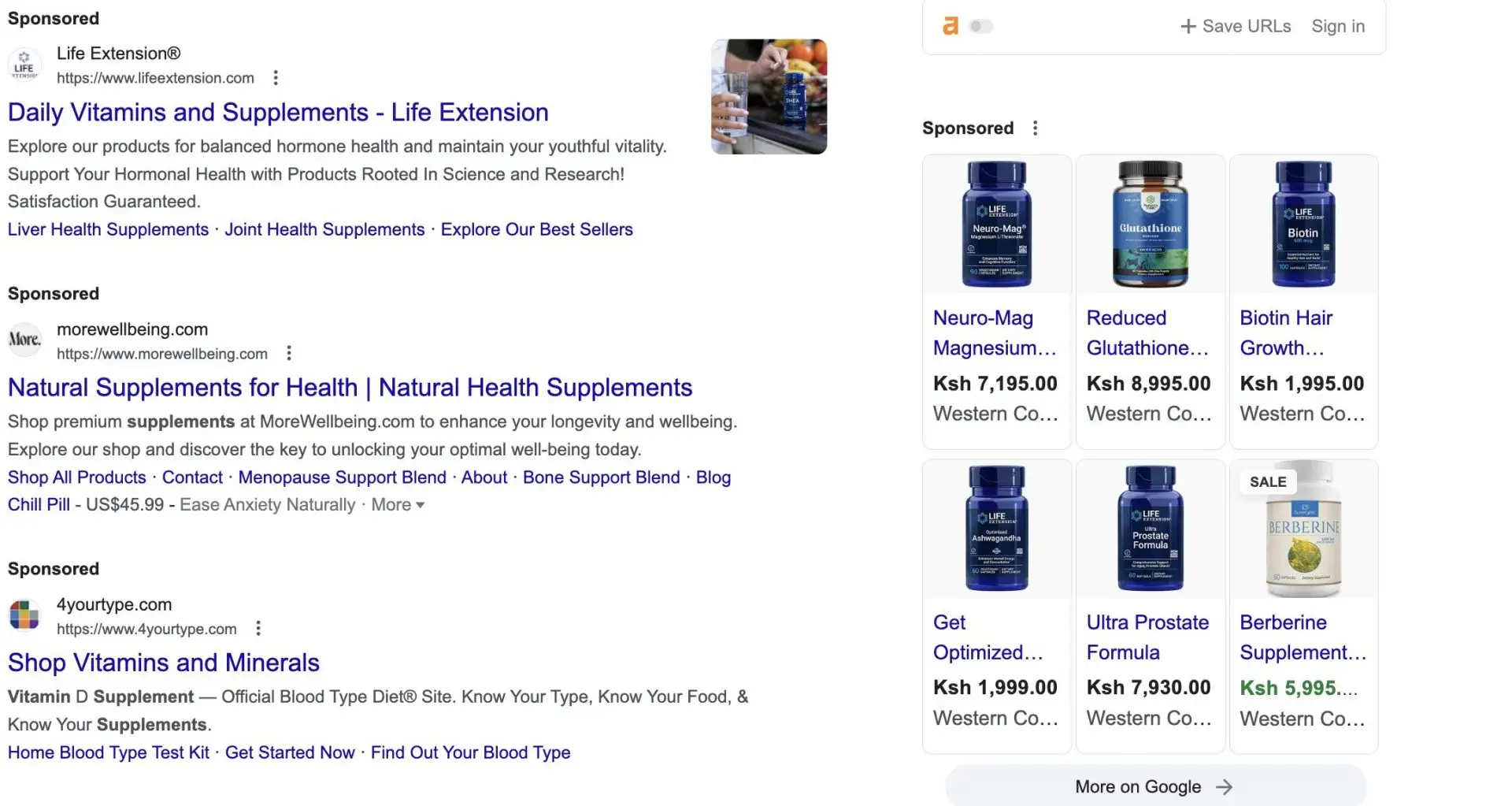Click the colorful 4yourtype.com logo icon
1512x806 pixels.
[x=24, y=615]
